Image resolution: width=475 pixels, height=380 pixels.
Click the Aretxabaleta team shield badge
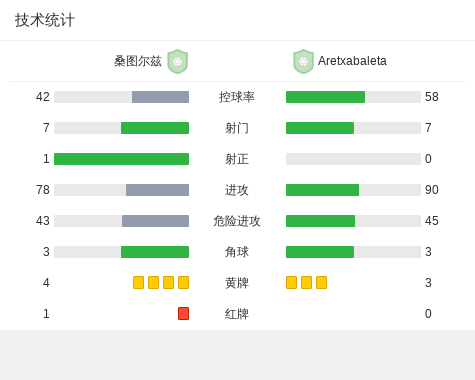[x=303, y=61]
